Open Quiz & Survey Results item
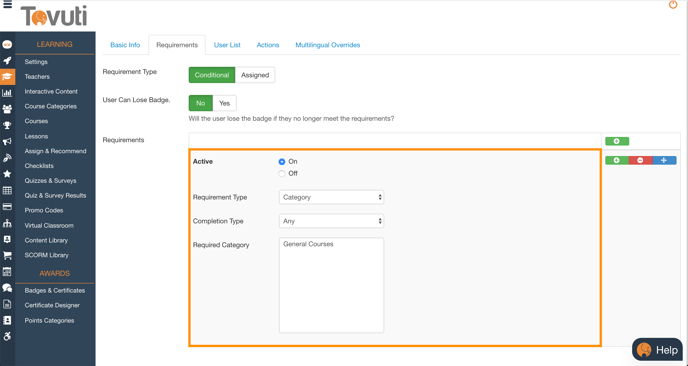Viewport: 688px width, 366px height. (x=55, y=196)
